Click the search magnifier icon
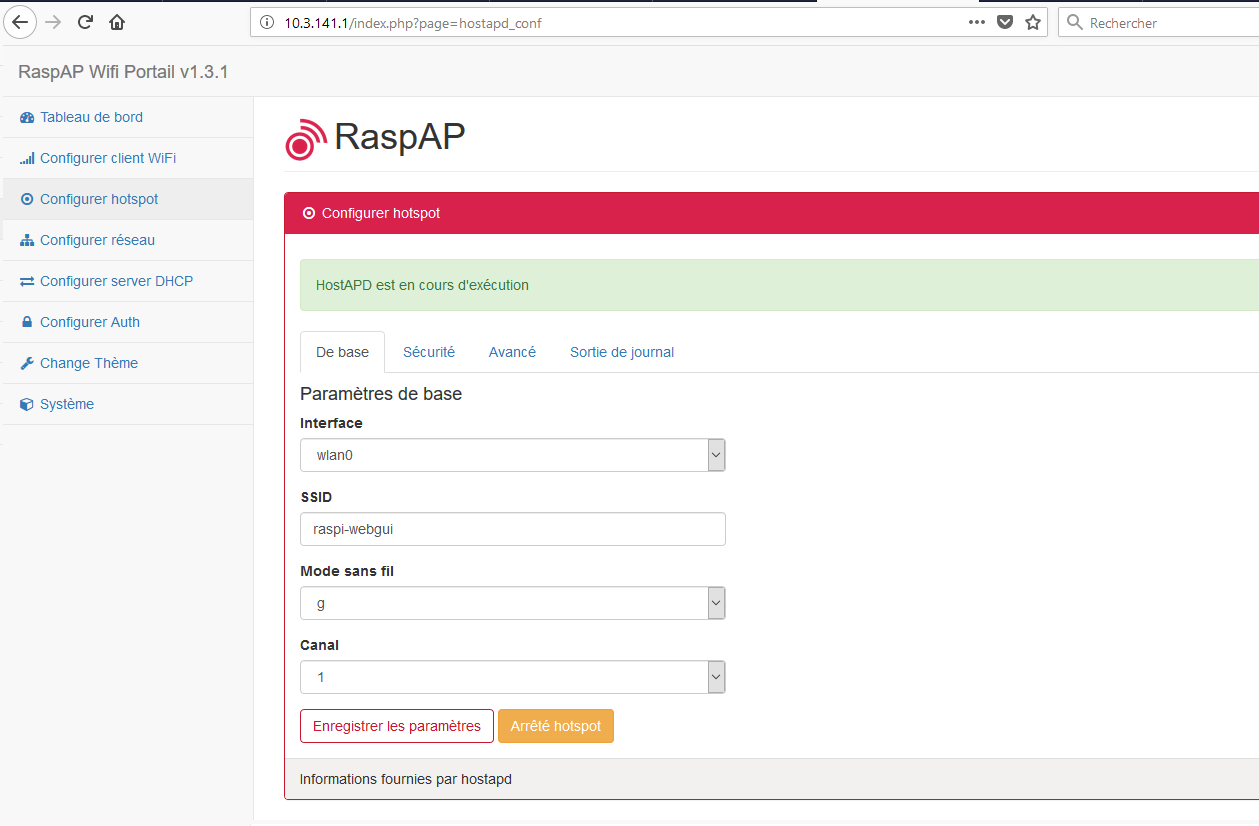This screenshot has width=1259, height=826. 1075,22
